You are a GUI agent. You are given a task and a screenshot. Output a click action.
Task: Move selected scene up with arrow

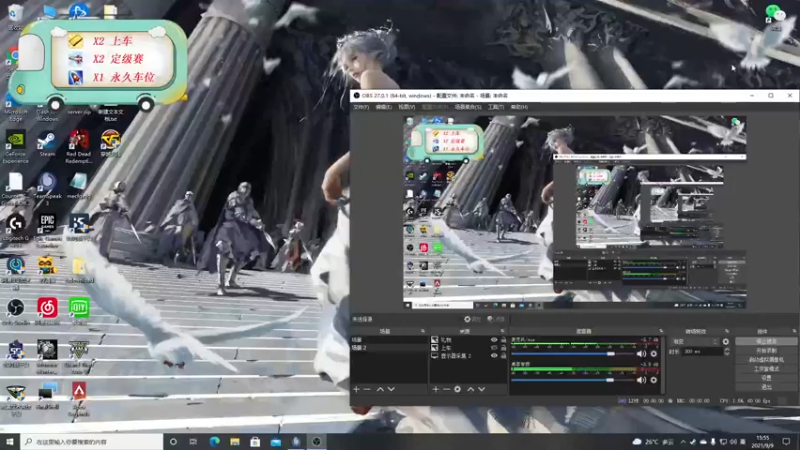[x=380, y=389]
